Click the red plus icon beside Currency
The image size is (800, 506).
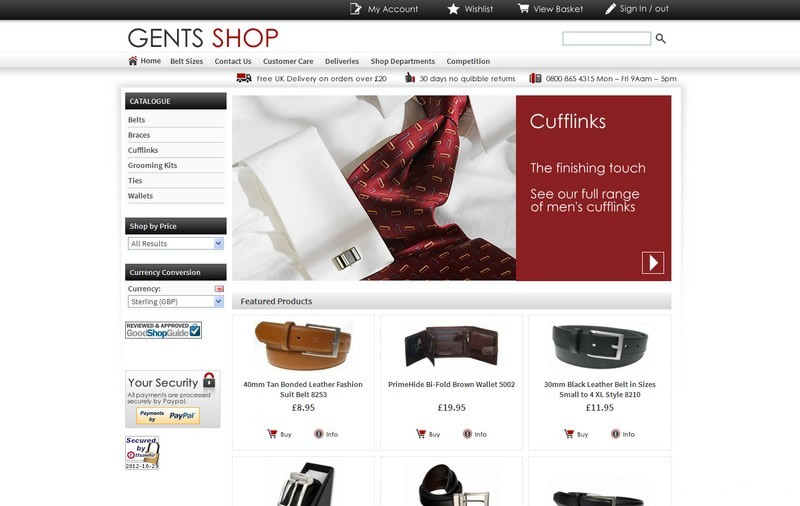pos(219,289)
